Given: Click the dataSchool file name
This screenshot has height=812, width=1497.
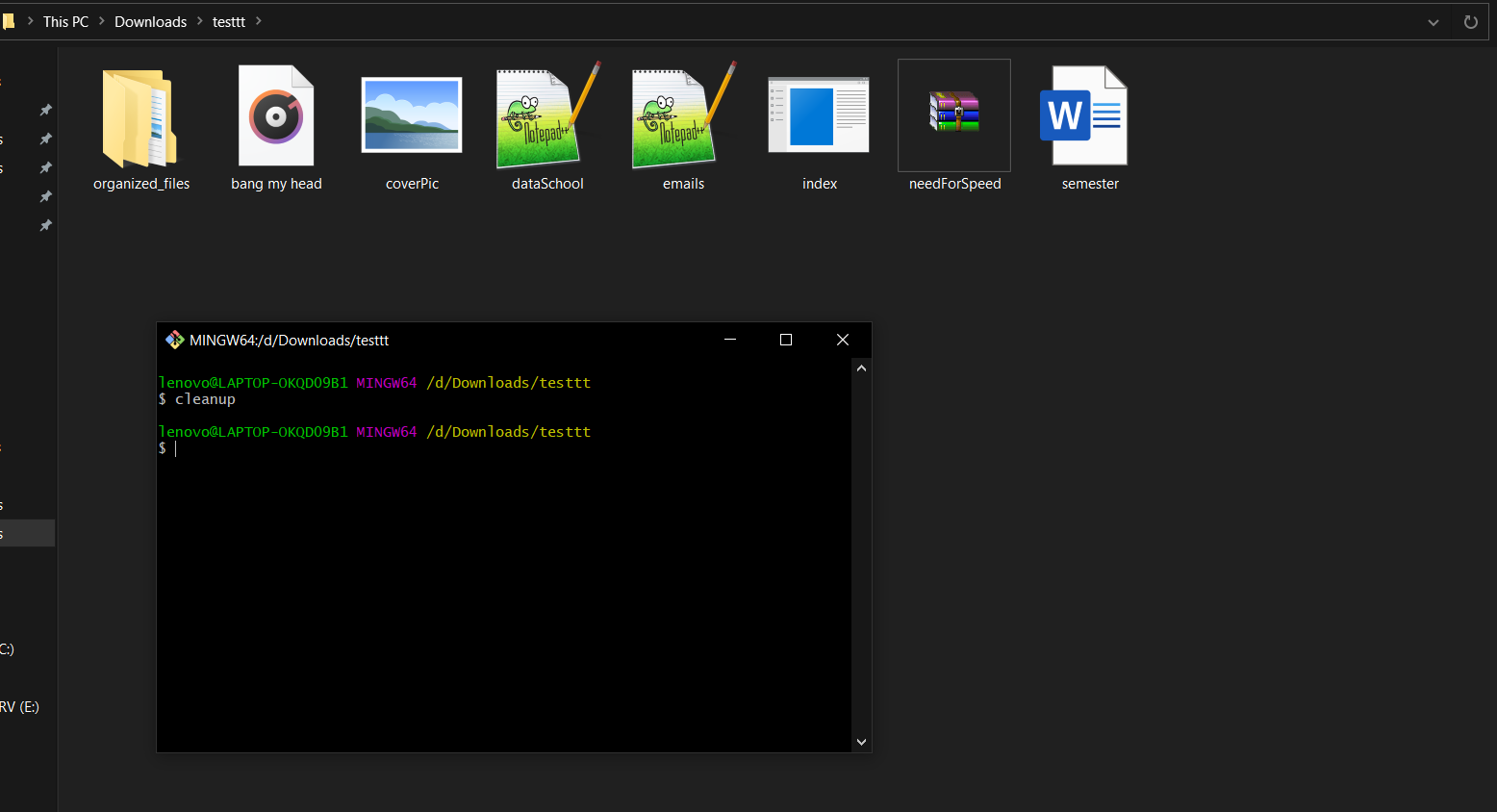Looking at the screenshot, I should click(x=547, y=184).
